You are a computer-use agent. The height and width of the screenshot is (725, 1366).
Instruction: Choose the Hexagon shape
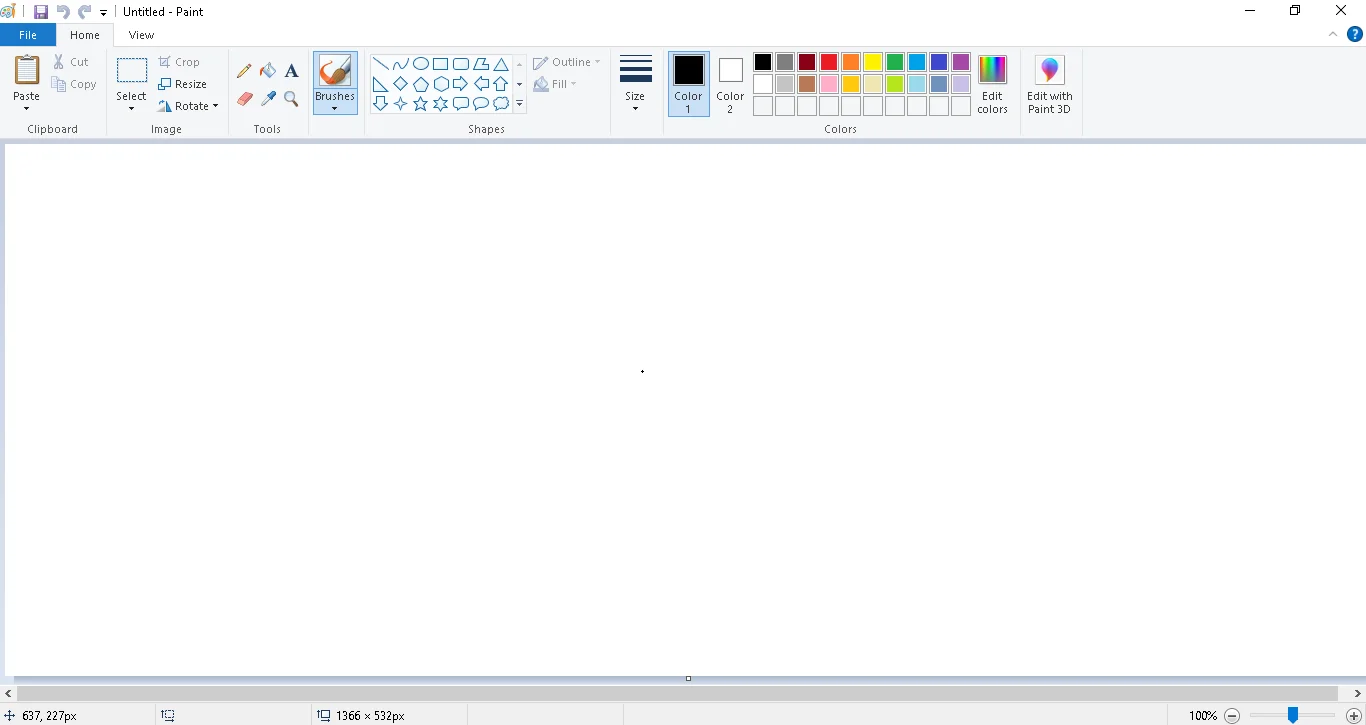coord(441,84)
